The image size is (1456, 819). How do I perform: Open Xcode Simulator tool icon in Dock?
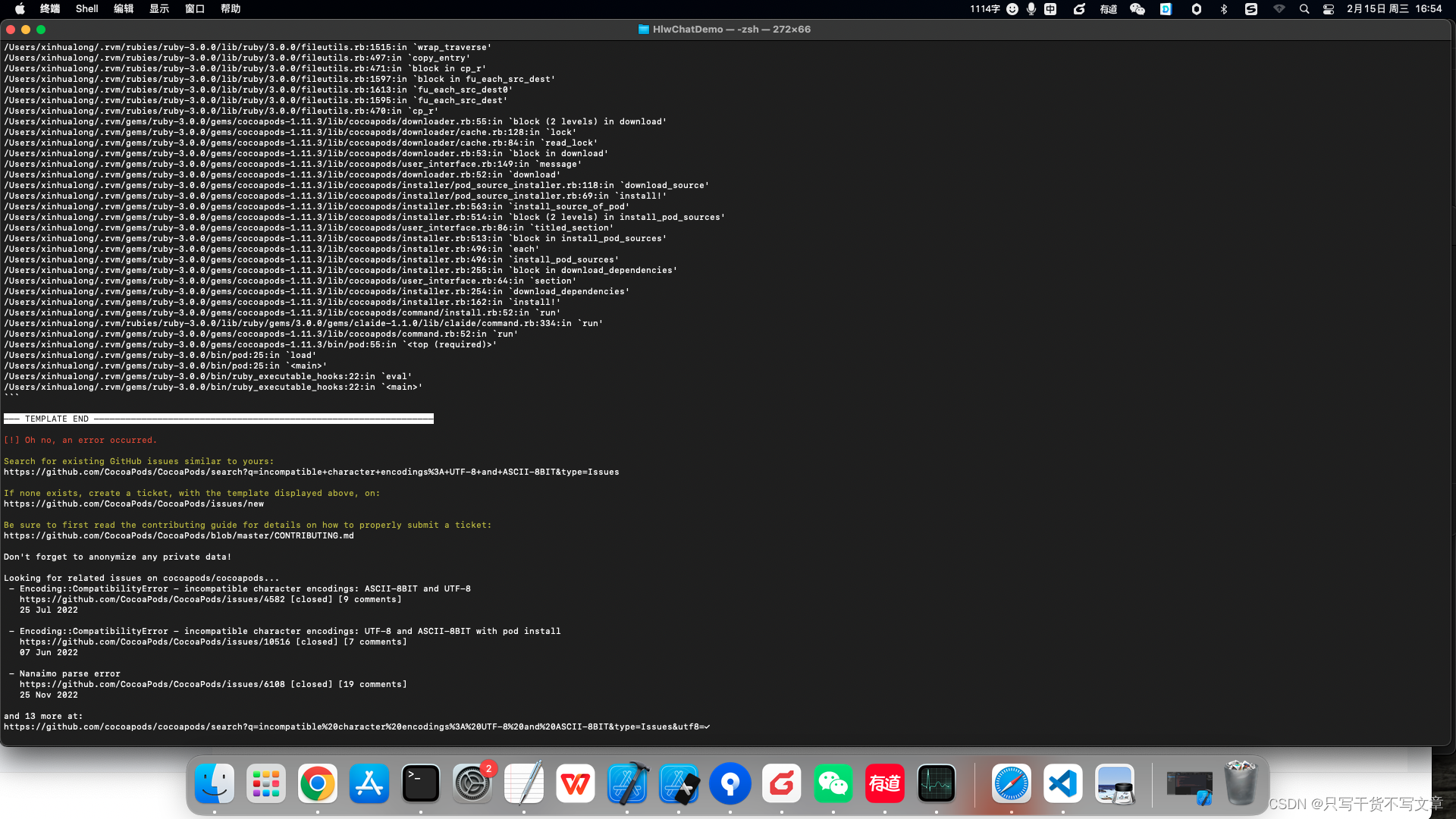(679, 783)
